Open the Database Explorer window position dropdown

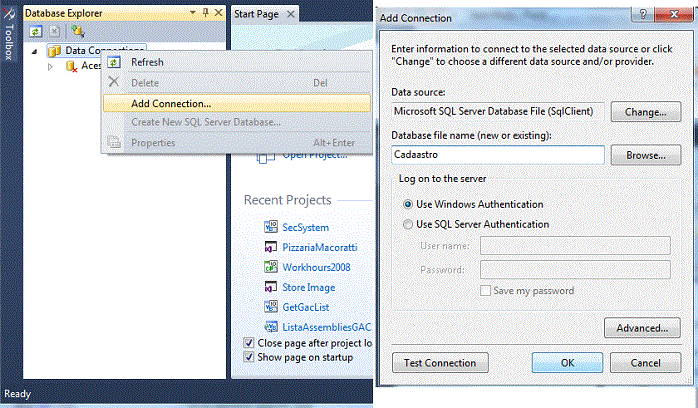(x=192, y=13)
